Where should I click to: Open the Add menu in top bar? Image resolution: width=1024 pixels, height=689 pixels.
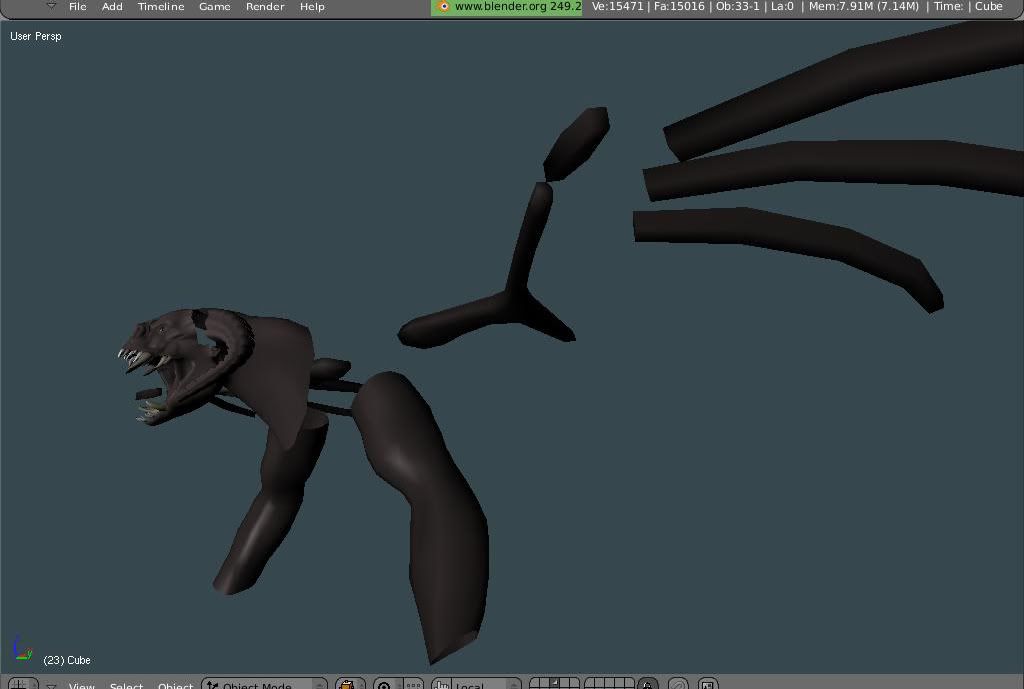click(112, 7)
